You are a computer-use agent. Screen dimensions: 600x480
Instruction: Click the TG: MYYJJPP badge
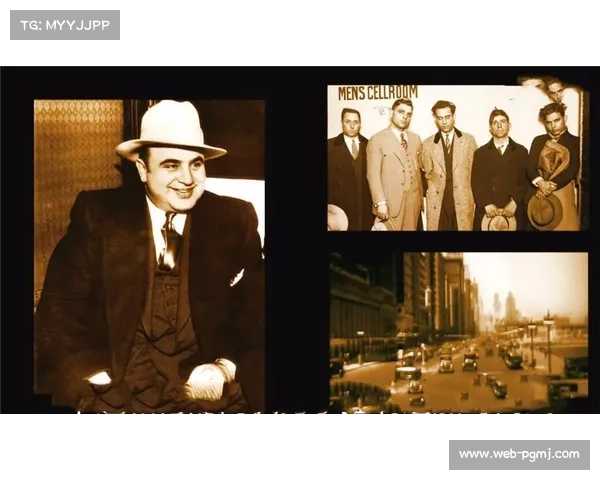tap(64, 24)
